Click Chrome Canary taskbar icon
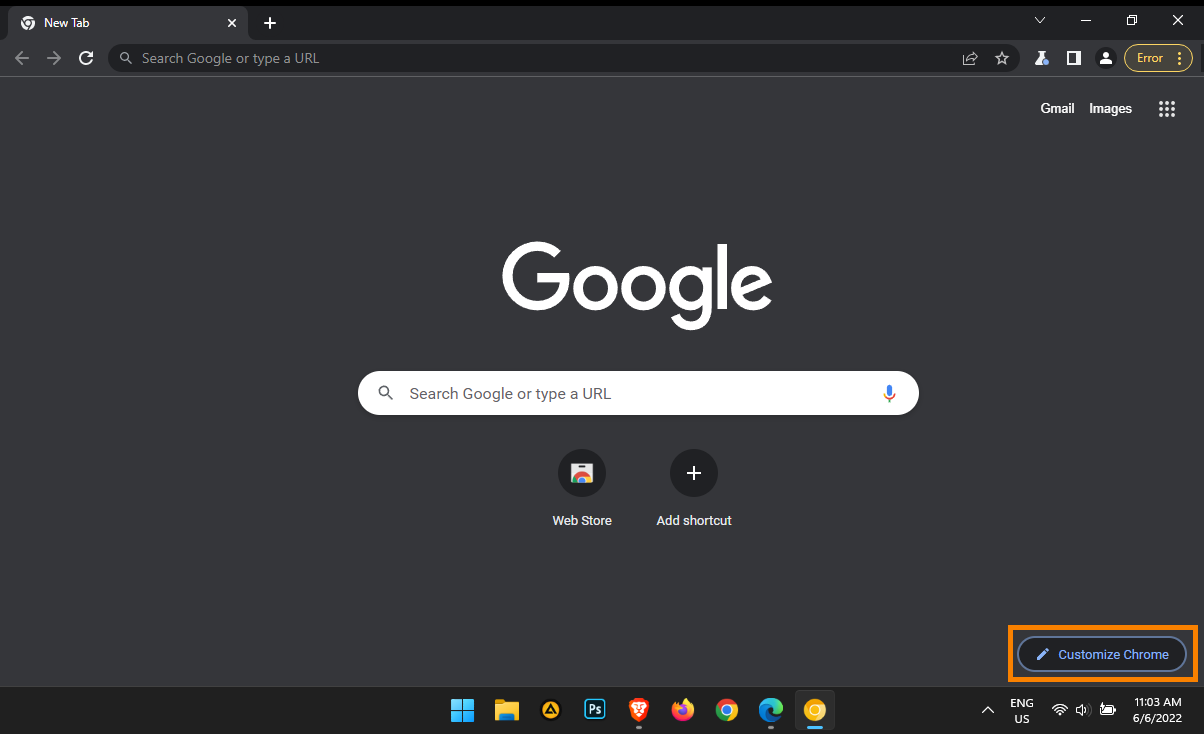Image resolution: width=1204 pixels, height=734 pixels. coord(815,710)
